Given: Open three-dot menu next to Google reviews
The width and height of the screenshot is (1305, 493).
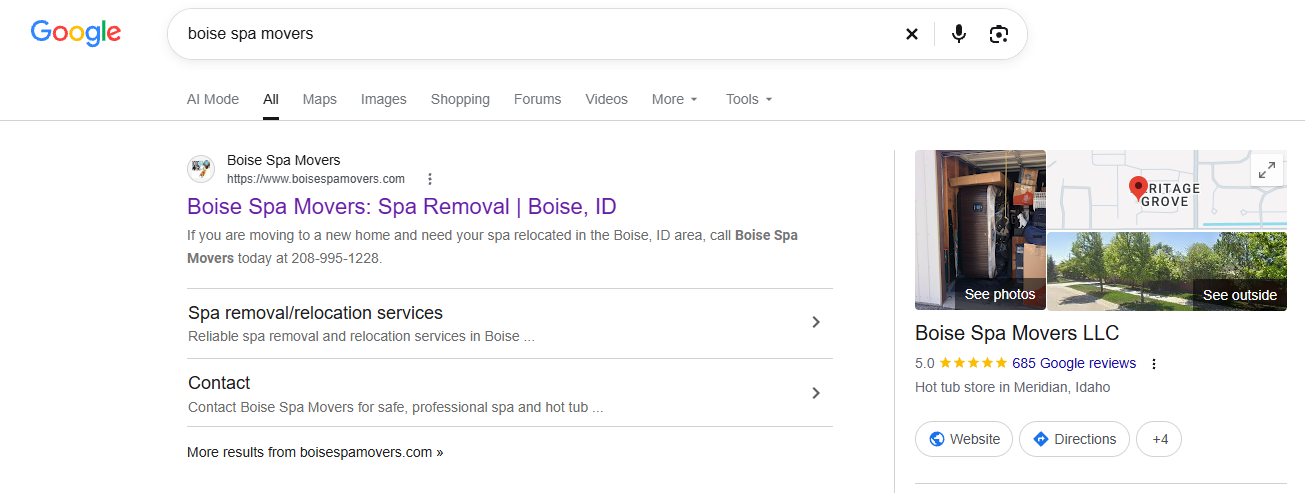Looking at the screenshot, I should [x=1154, y=364].
